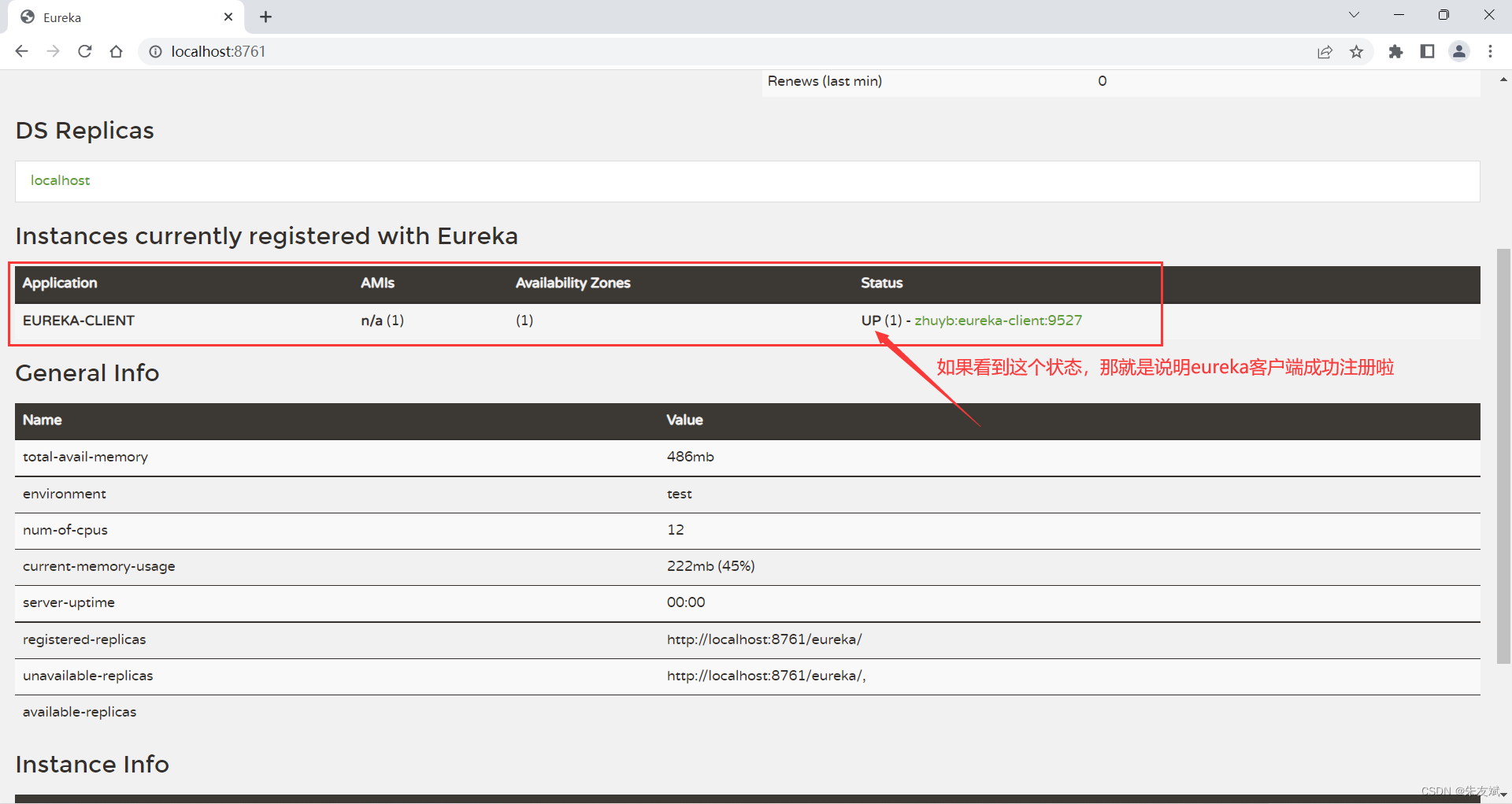1512x804 pixels.
Task: Reload the Eureka page
Action: (85, 51)
